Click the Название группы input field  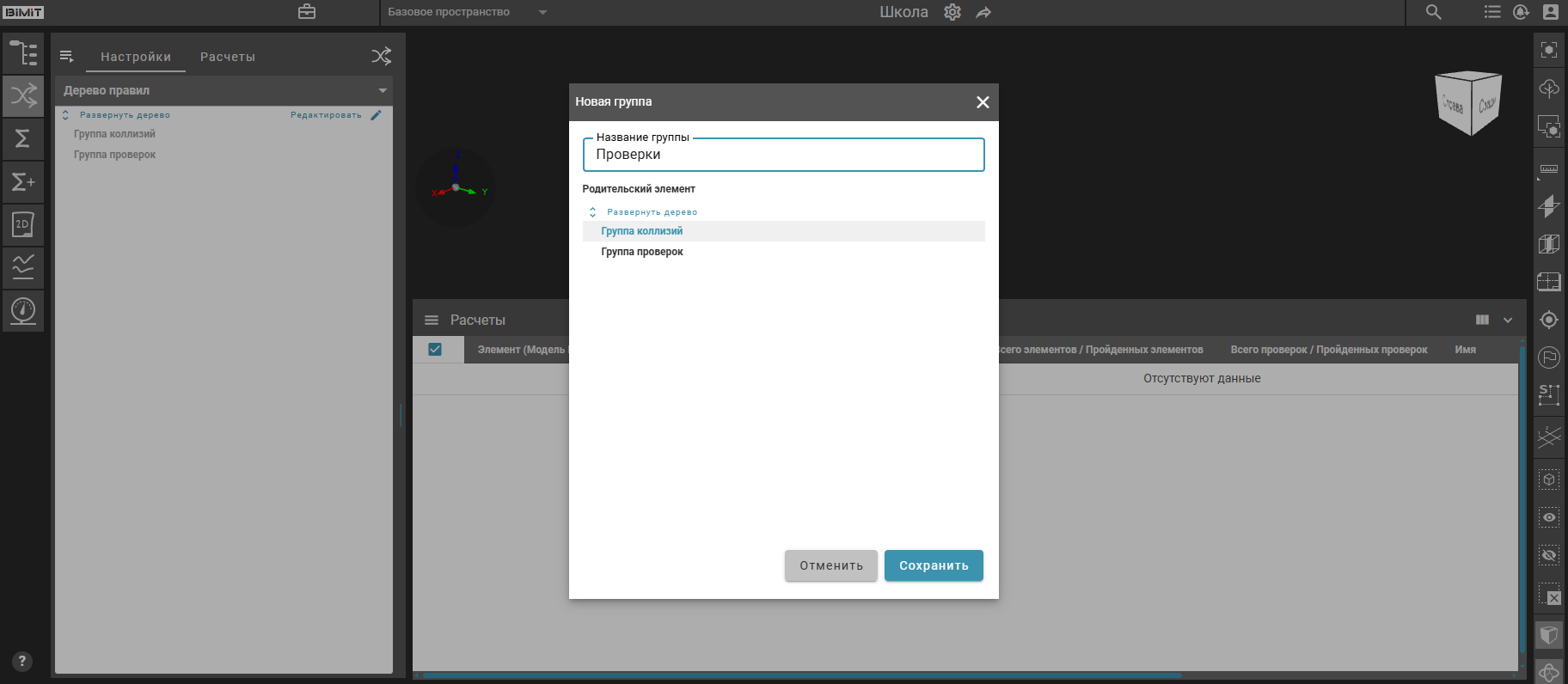783,156
